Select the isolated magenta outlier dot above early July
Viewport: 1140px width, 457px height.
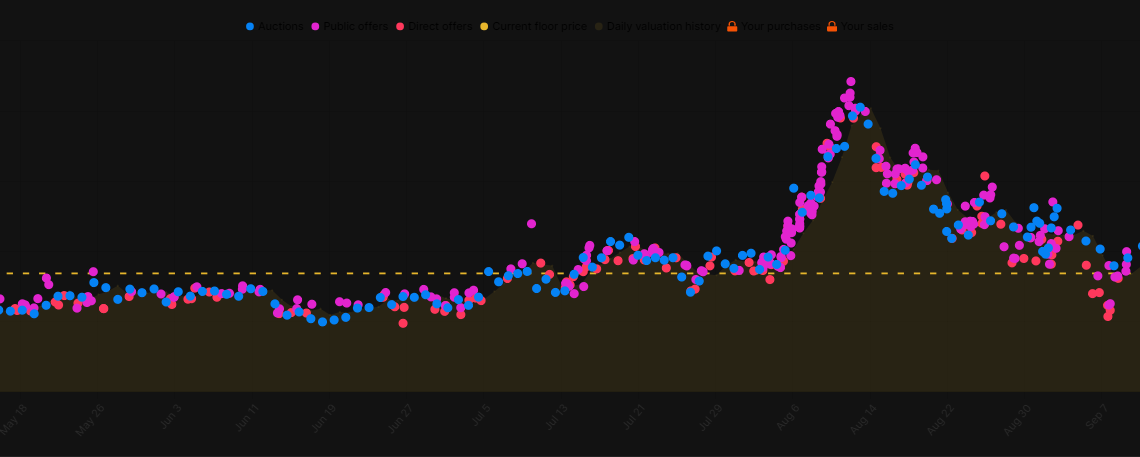click(531, 224)
